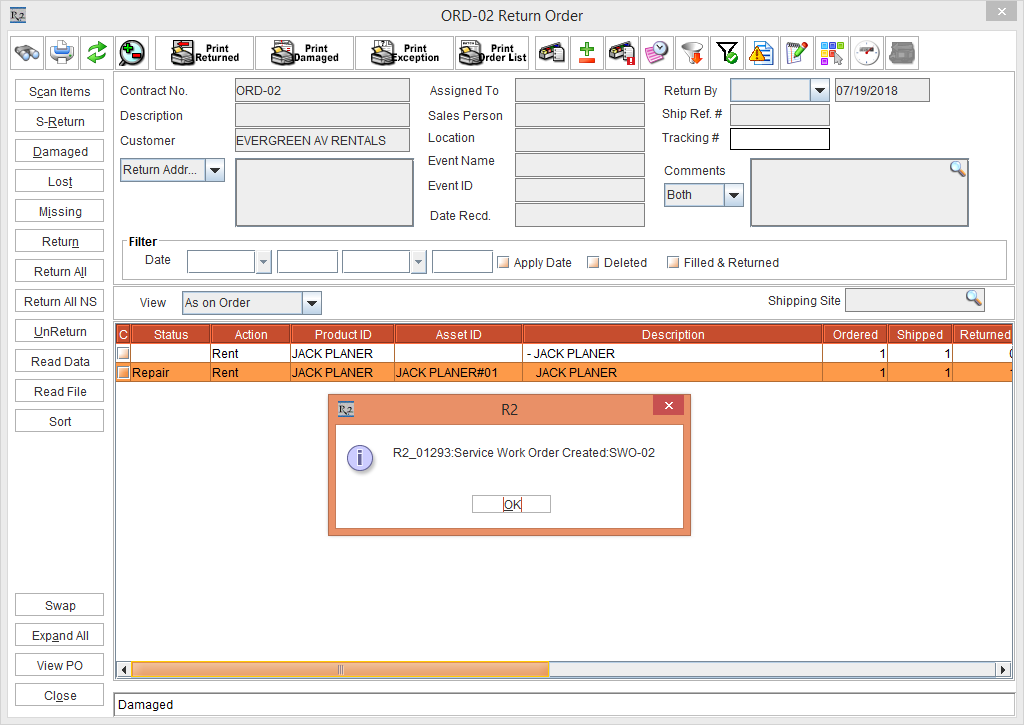Open the clock history icon in toolbar

tap(656, 52)
